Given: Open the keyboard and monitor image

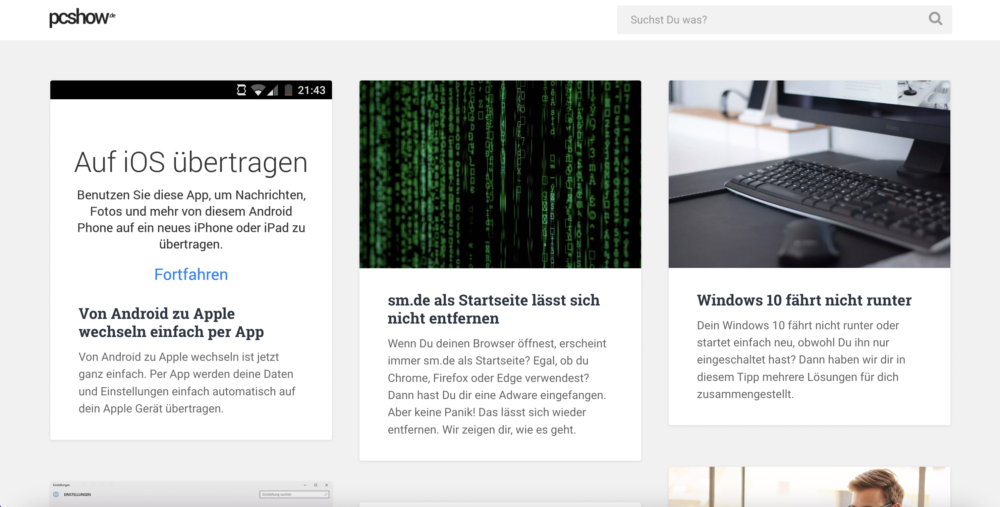Looking at the screenshot, I should click(809, 174).
